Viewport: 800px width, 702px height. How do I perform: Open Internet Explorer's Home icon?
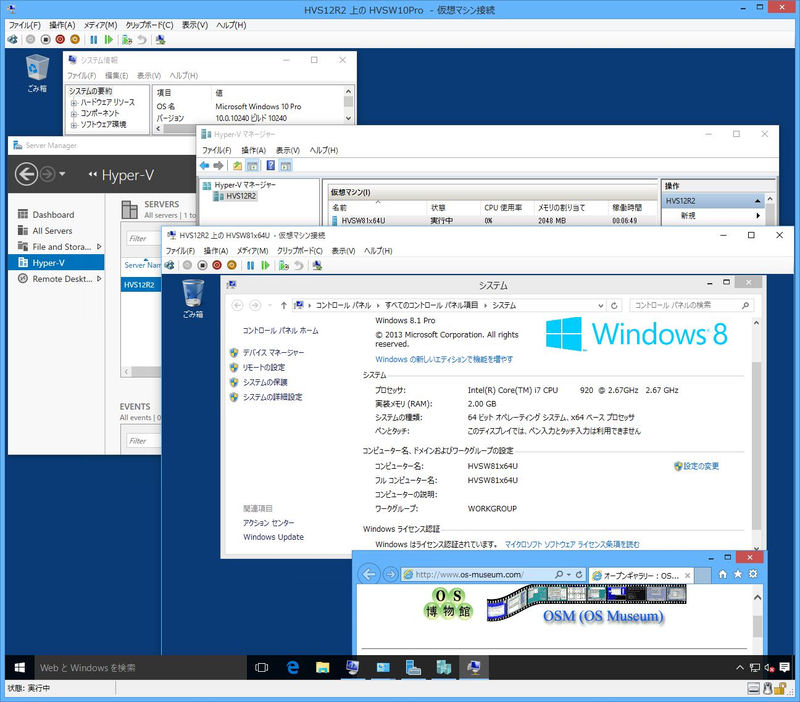pos(722,574)
